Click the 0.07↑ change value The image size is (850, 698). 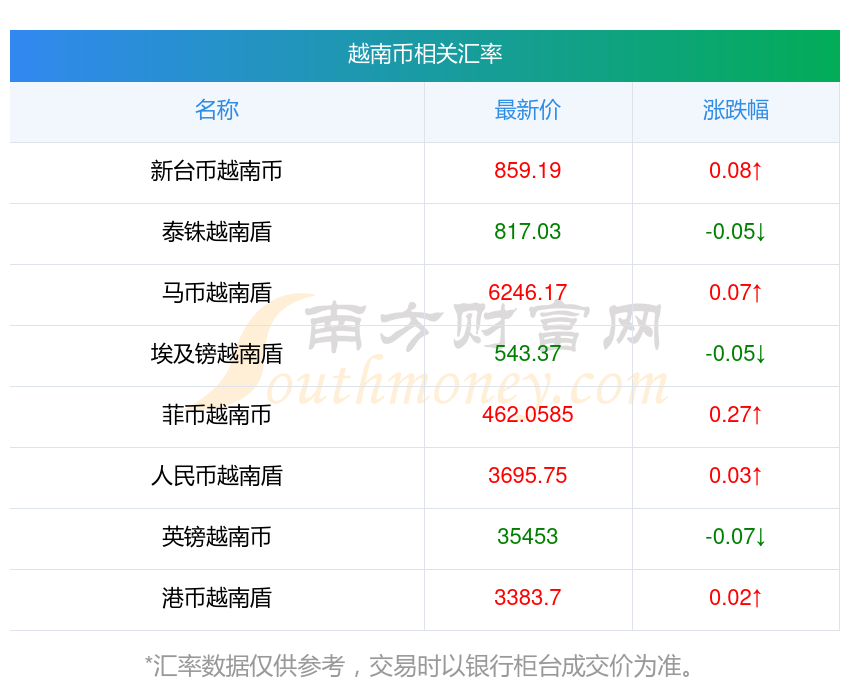[x=736, y=293]
